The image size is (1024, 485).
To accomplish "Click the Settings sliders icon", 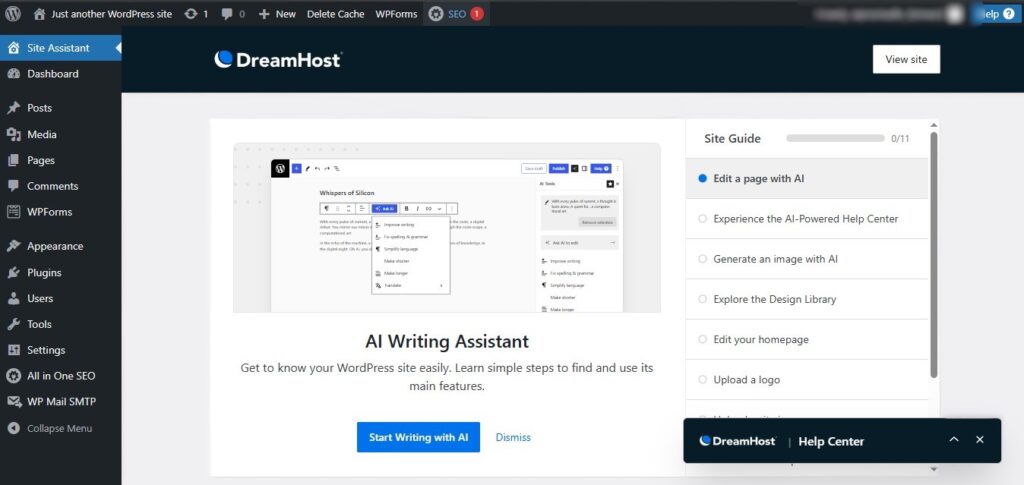I will [13, 350].
